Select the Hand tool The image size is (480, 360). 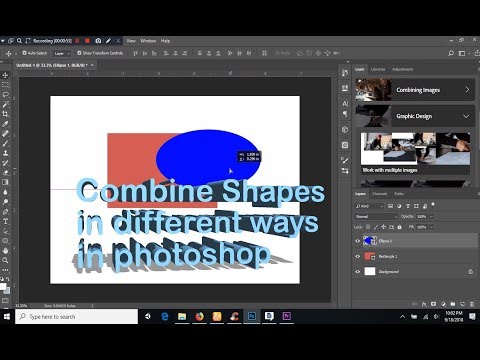pyautogui.click(x=5, y=250)
